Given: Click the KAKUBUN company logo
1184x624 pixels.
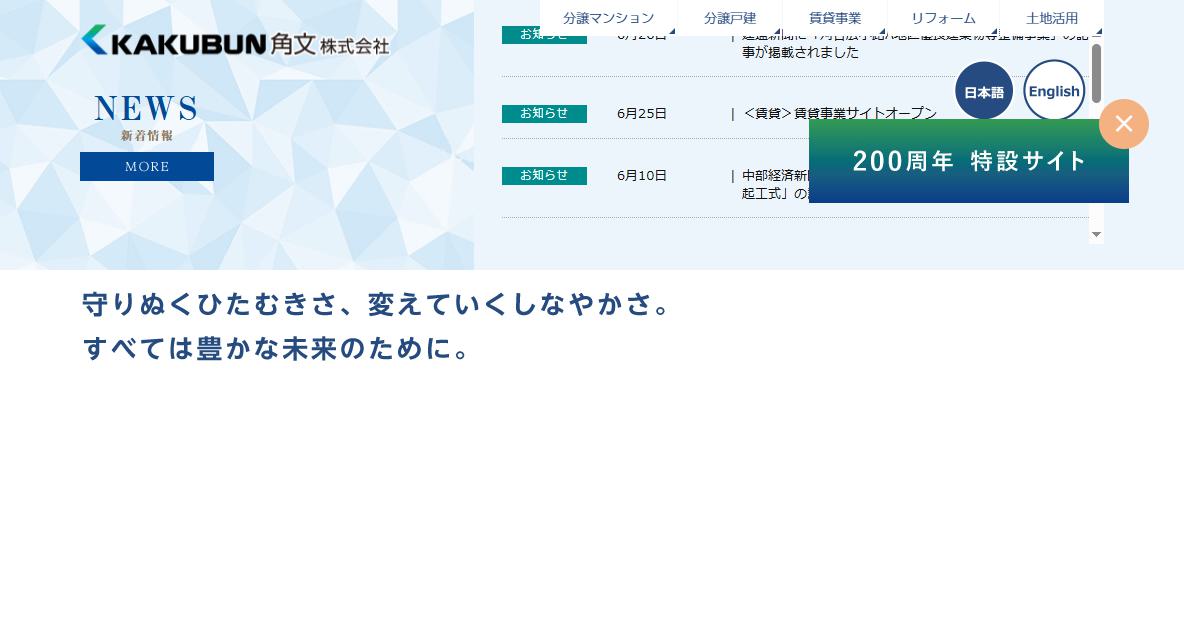Looking at the screenshot, I should pos(235,40).
